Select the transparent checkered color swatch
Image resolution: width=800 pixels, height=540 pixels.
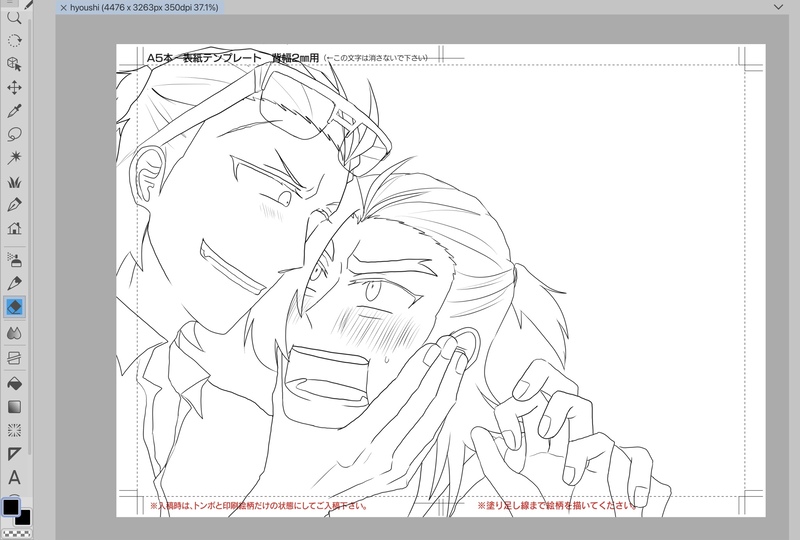[16, 534]
